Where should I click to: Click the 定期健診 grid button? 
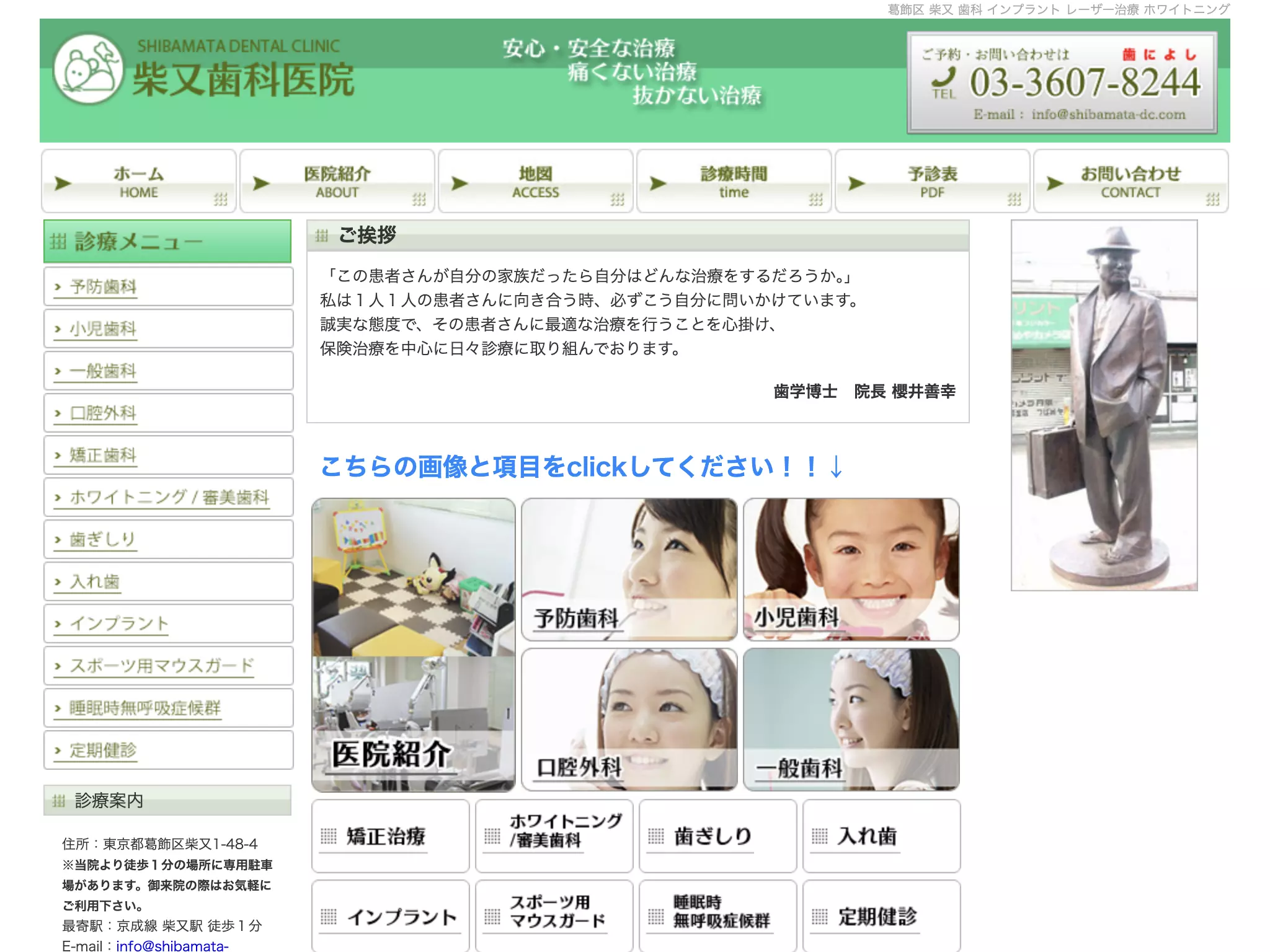coord(882,916)
